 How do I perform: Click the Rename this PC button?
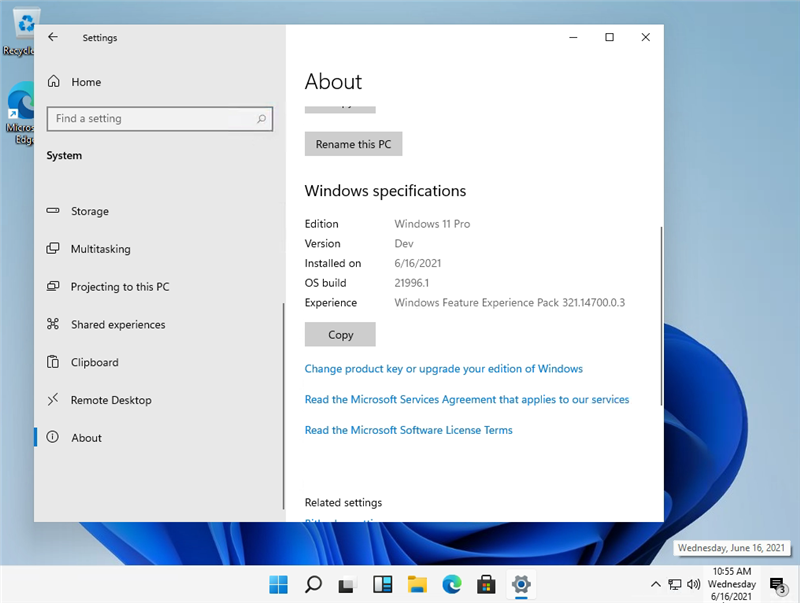click(x=353, y=143)
